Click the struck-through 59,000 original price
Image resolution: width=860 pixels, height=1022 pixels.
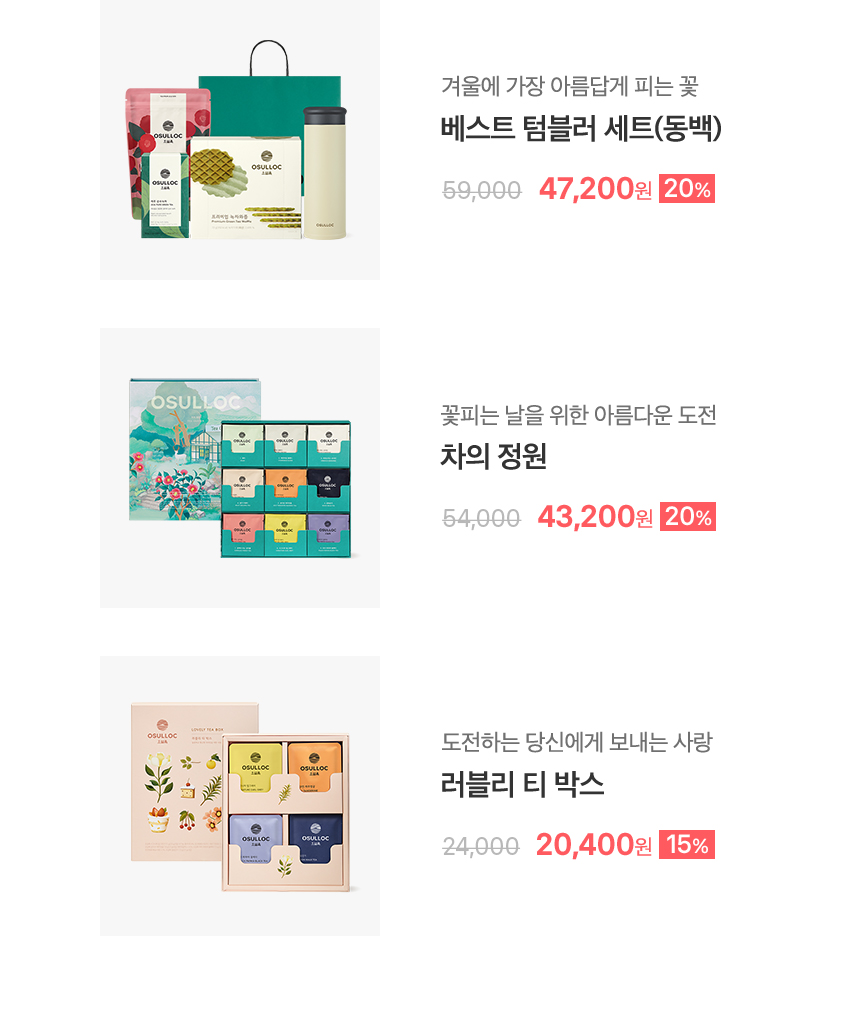point(482,190)
